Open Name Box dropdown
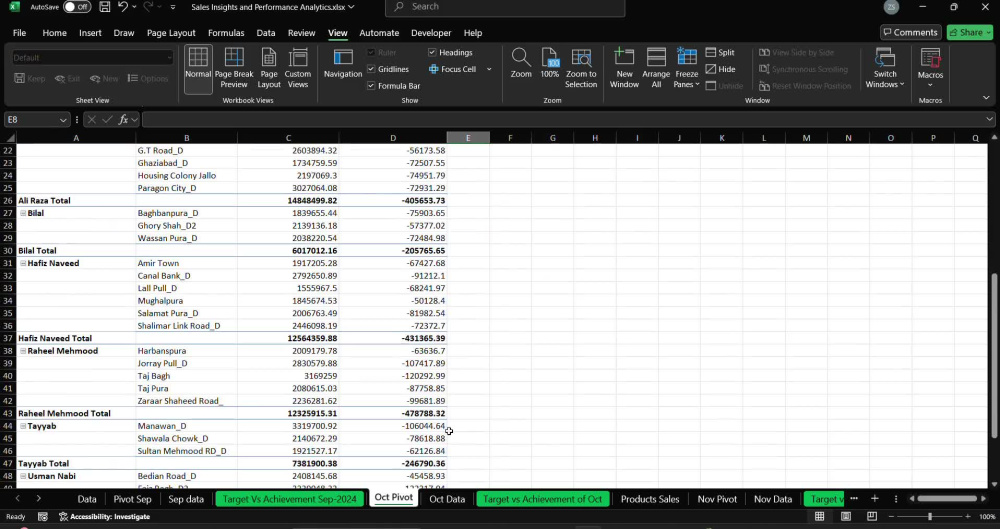1000x529 pixels. pos(63,119)
